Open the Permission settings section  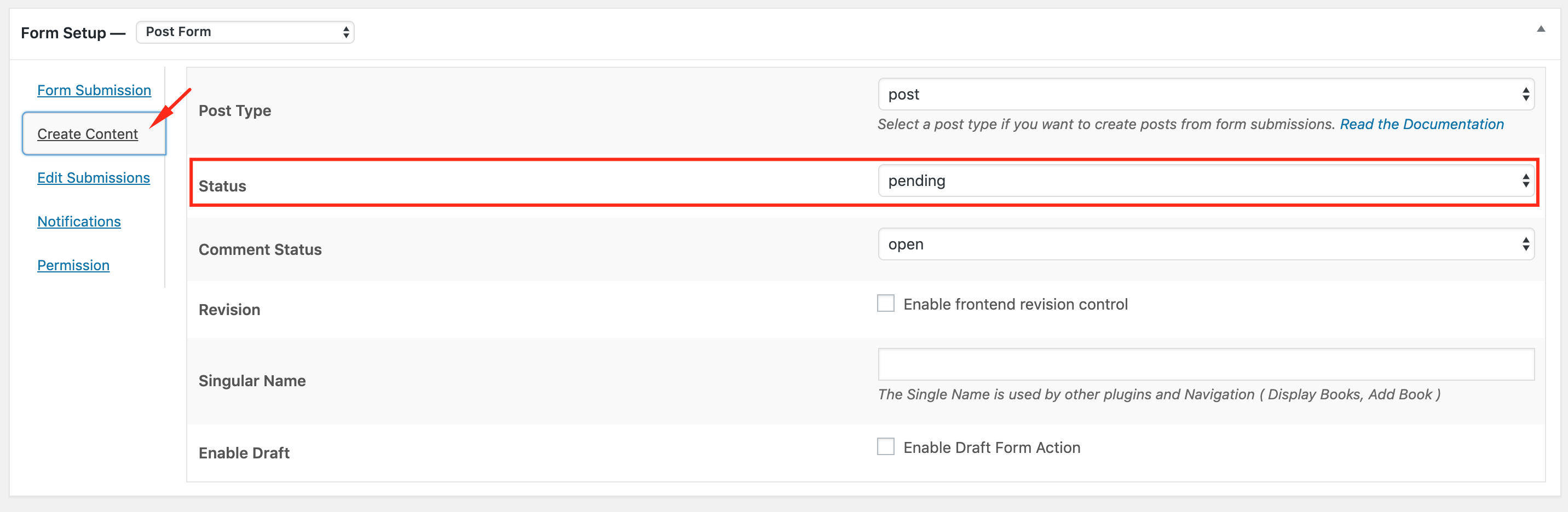73,265
